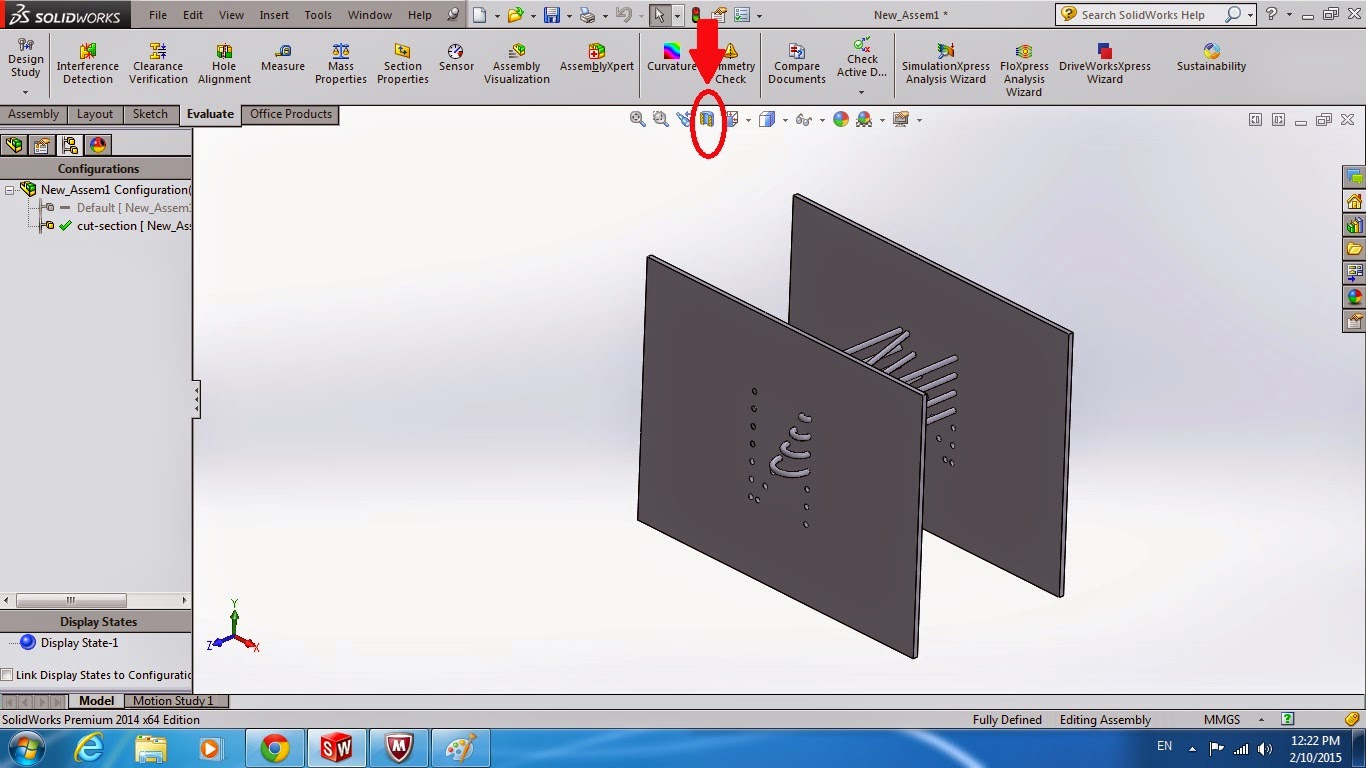Click the status bar quick tips help icon
Image resolution: width=1366 pixels, height=768 pixels.
[x=1287, y=719]
